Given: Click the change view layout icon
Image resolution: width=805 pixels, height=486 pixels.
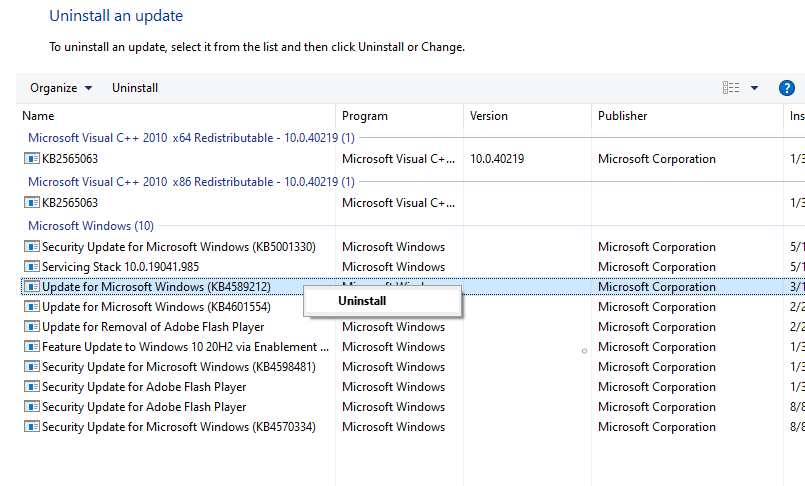Looking at the screenshot, I should coord(731,88).
